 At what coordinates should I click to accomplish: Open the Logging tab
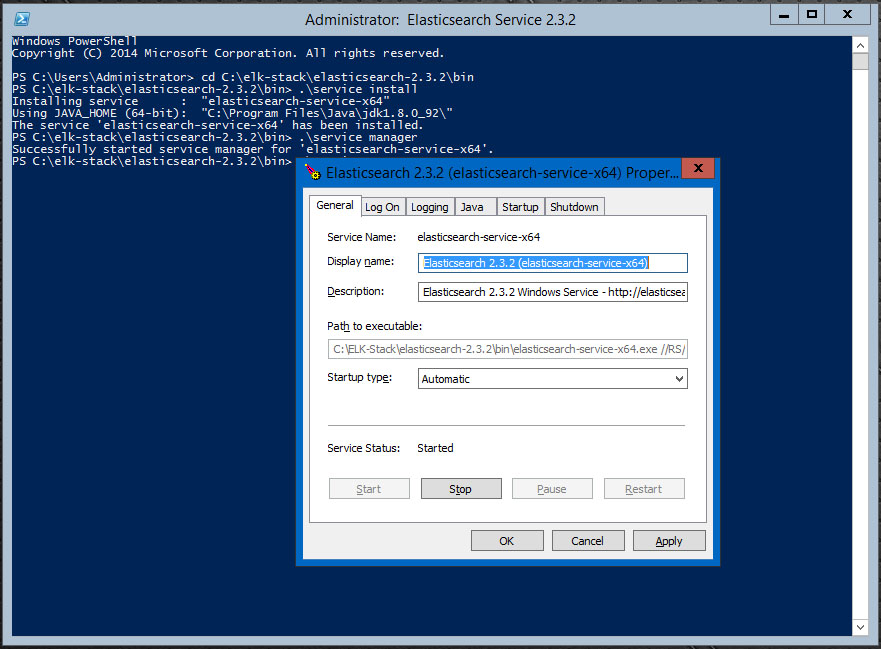[x=430, y=207]
